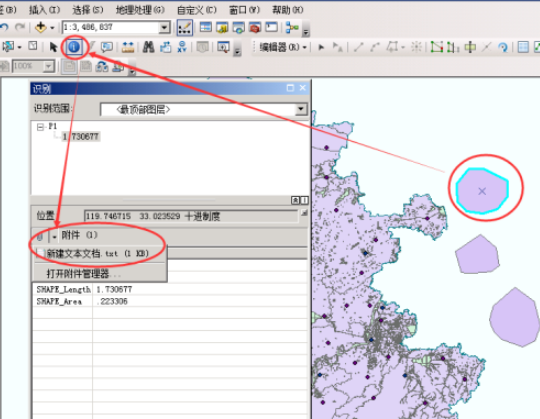Select the black arrow Select Elements tool
Viewport: 540px width, 419px height.
click(x=53, y=47)
